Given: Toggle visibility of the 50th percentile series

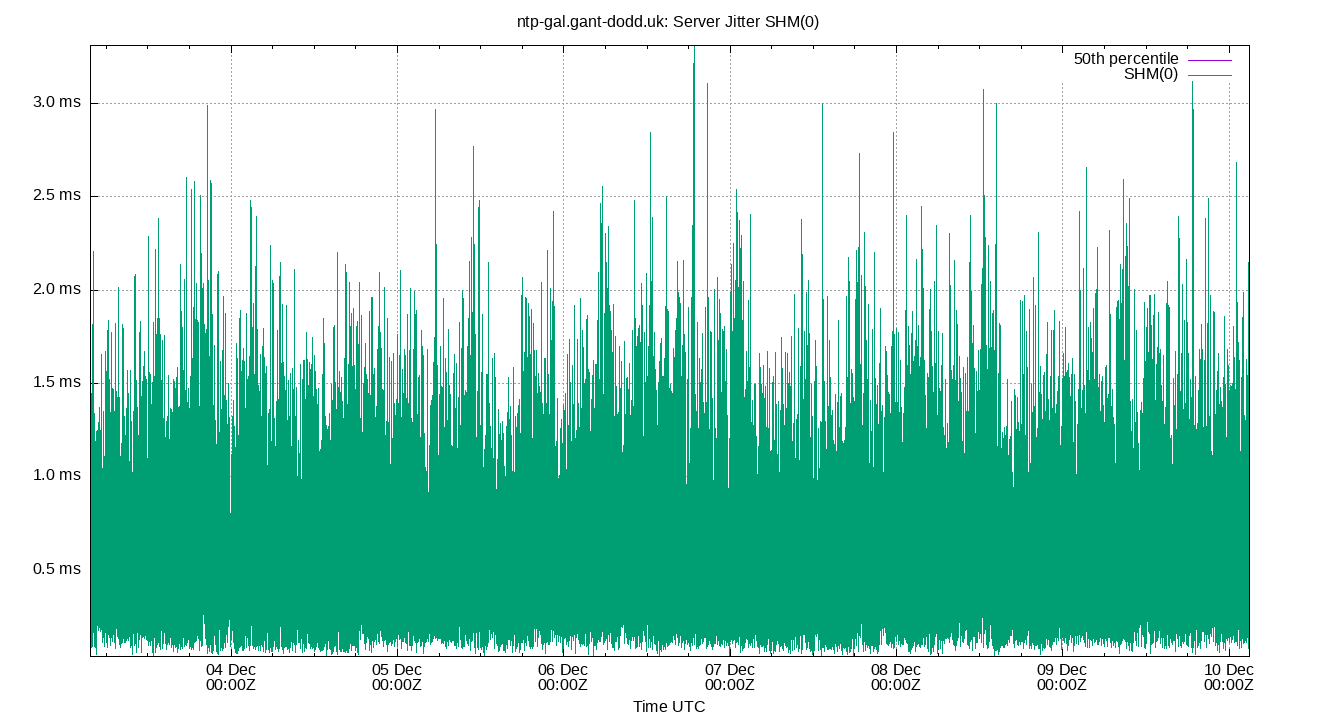Looking at the screenshot, I should [x=1125, y=58].
